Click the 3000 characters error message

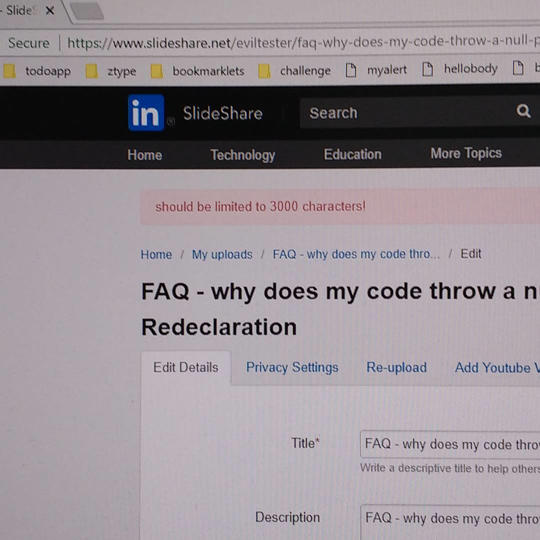pyautogui.click(x=260, y=207)
